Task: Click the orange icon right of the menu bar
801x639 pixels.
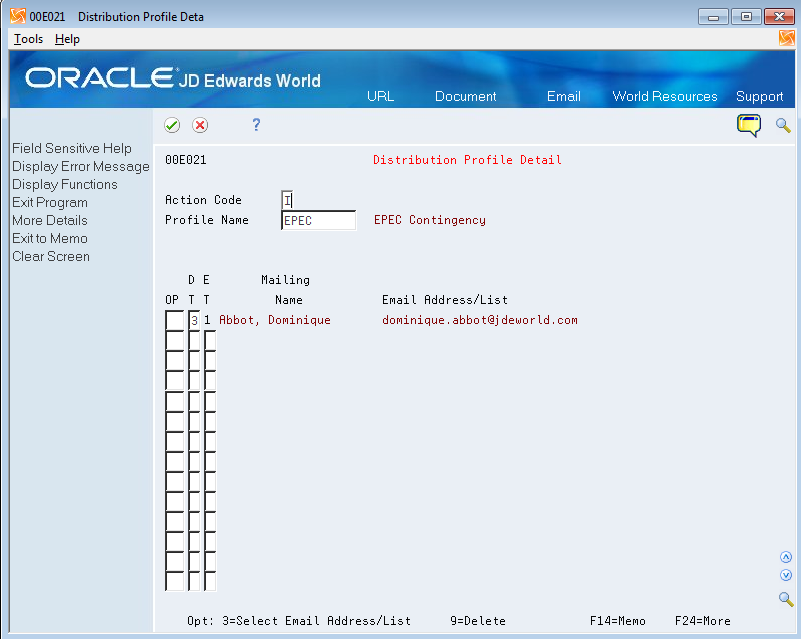Action: (786, 38)
